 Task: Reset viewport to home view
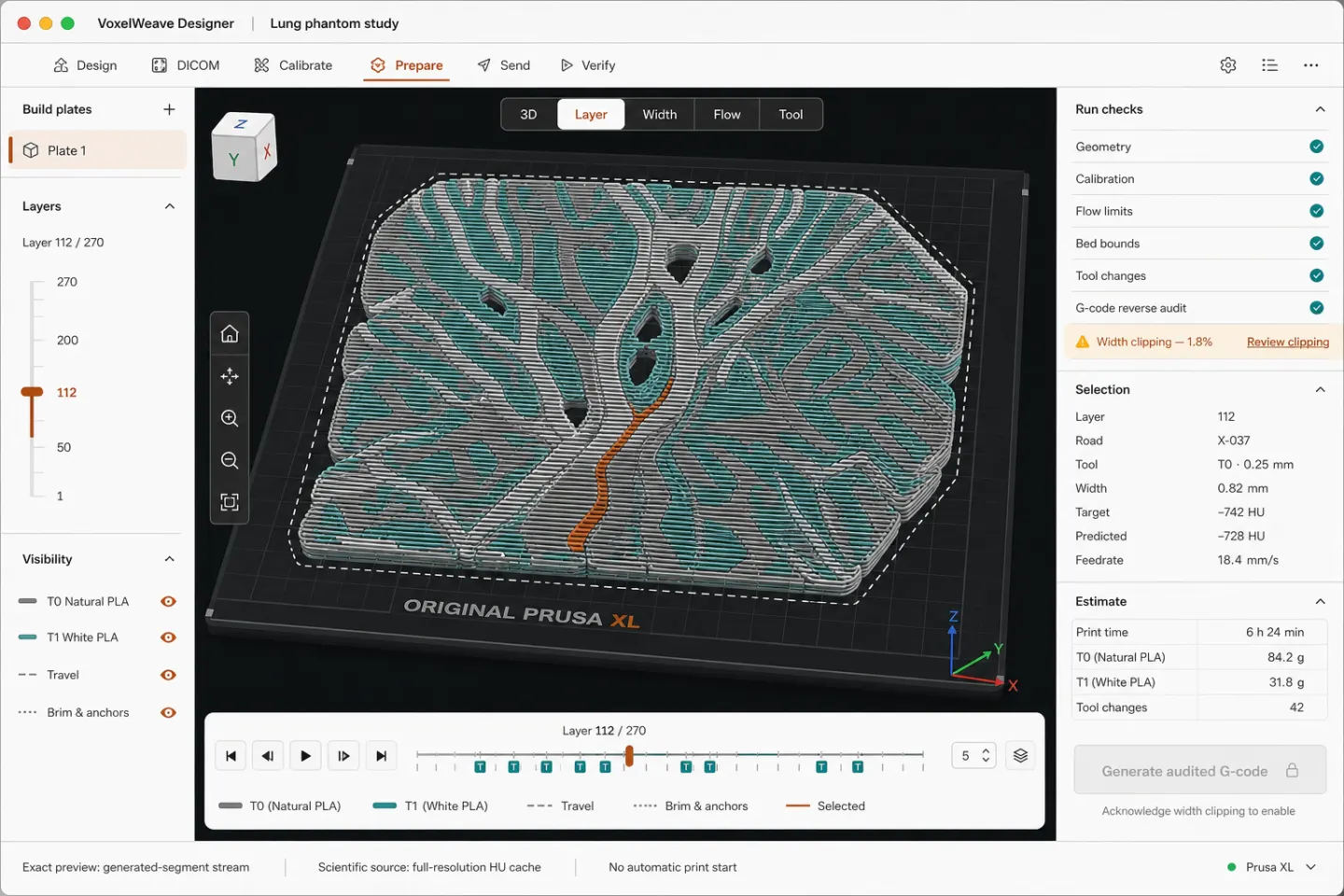coord(230,334)
